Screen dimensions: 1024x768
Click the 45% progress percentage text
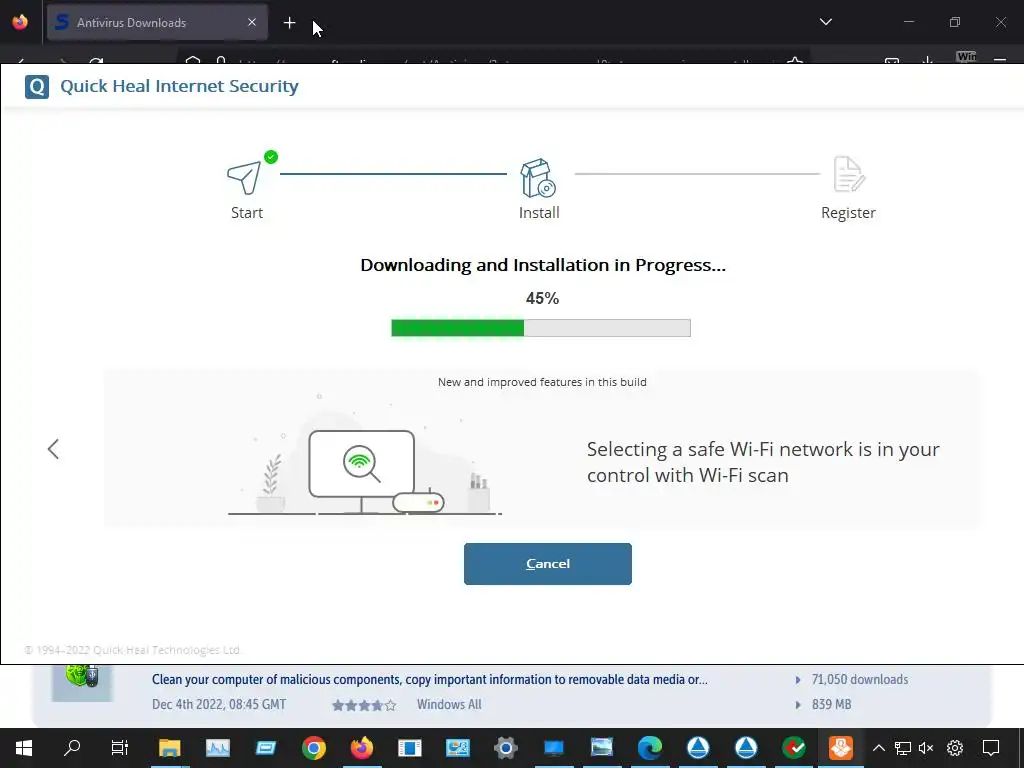[542, 298]
